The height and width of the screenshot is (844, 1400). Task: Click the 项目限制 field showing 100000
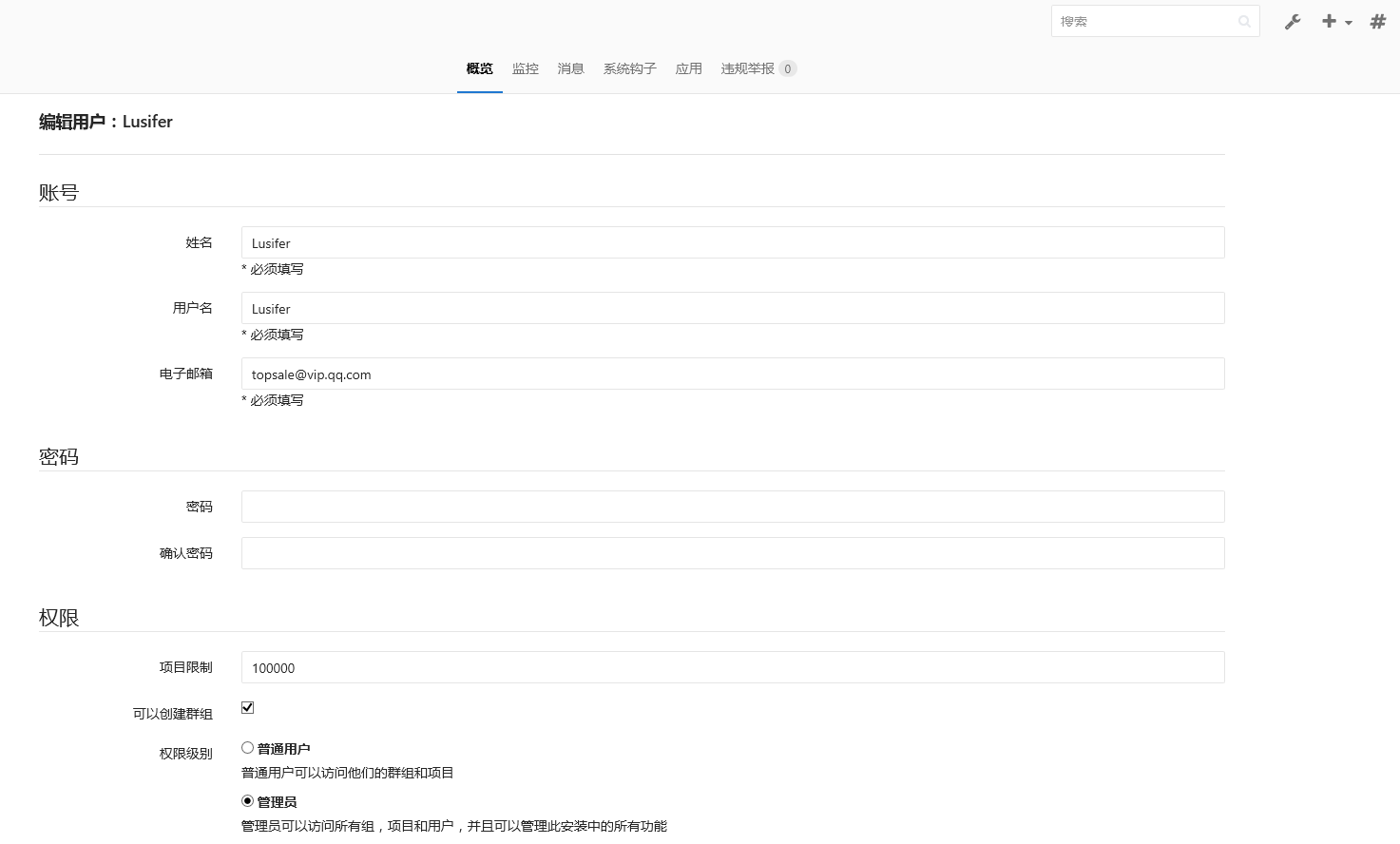733,667
